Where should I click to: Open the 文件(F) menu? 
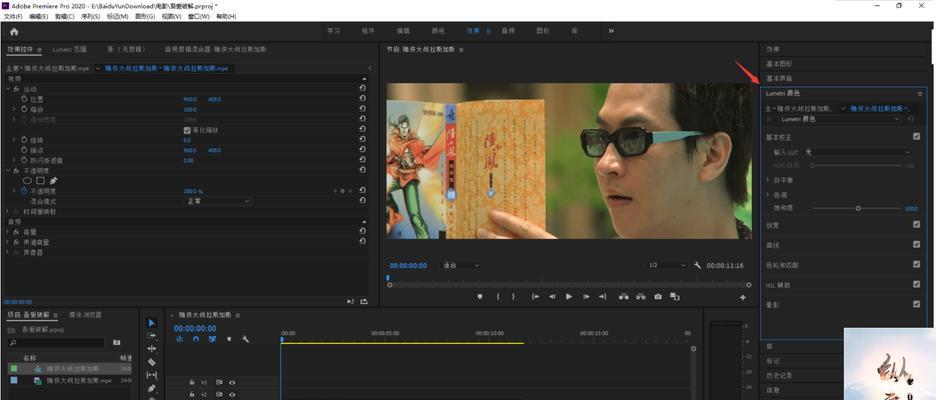[13, 17]
